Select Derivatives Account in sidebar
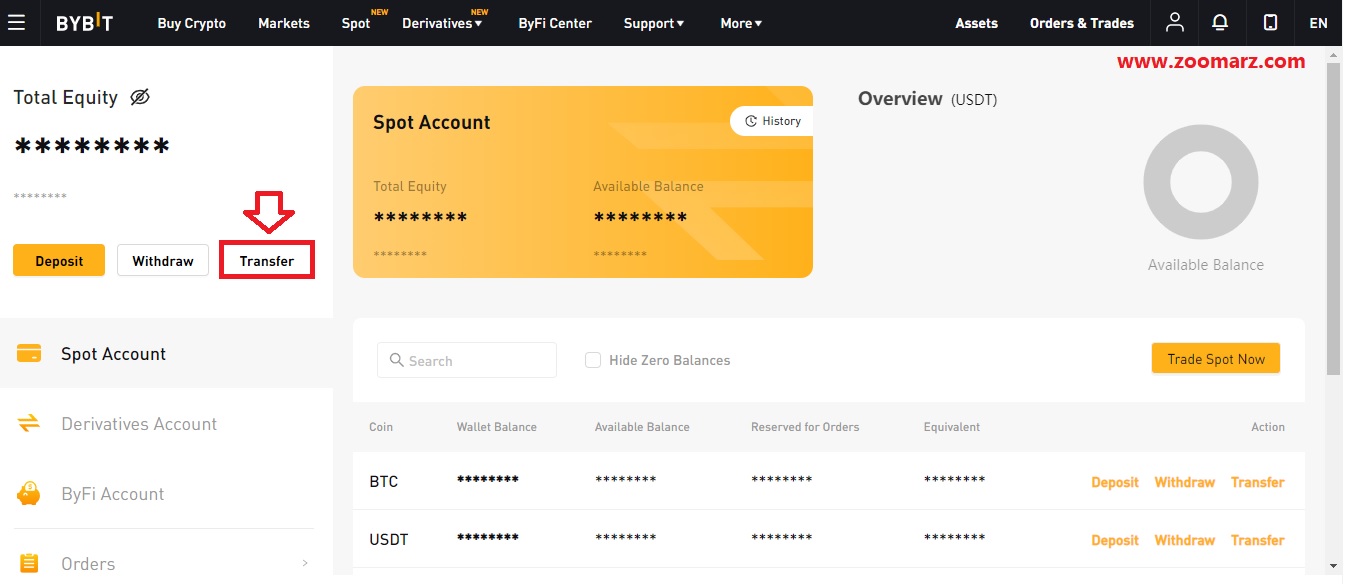 tap(166, 423)
